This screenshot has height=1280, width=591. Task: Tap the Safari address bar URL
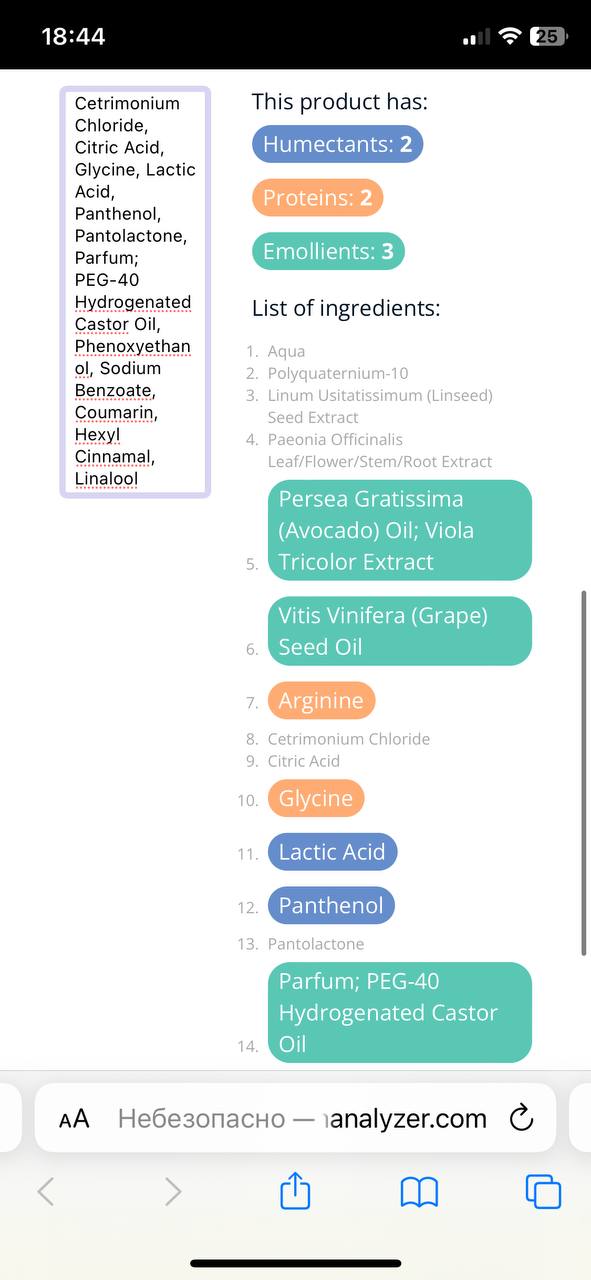coord(302,1118)
